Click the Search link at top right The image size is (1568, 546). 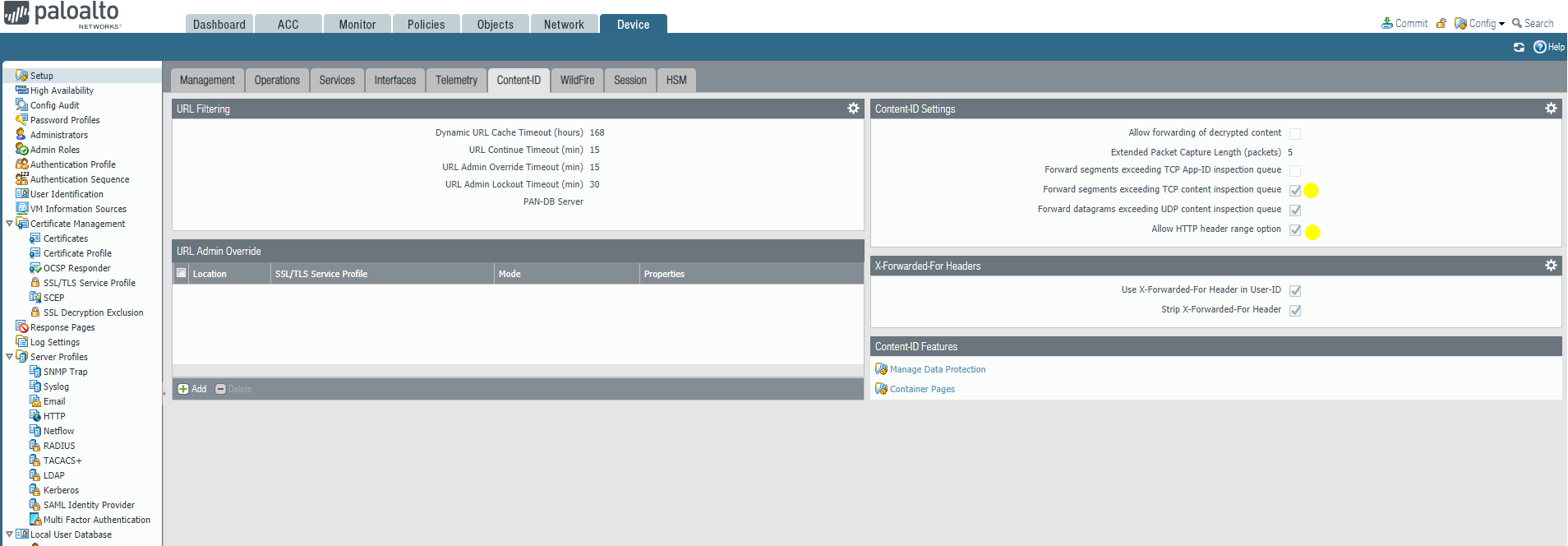click(1533, 23)
